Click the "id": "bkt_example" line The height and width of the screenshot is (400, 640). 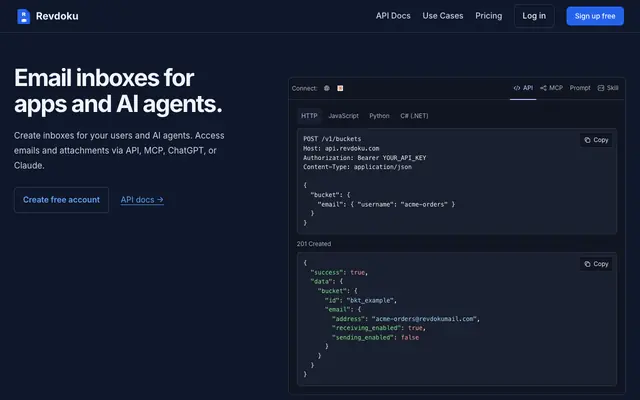click(x=361, y=300)
